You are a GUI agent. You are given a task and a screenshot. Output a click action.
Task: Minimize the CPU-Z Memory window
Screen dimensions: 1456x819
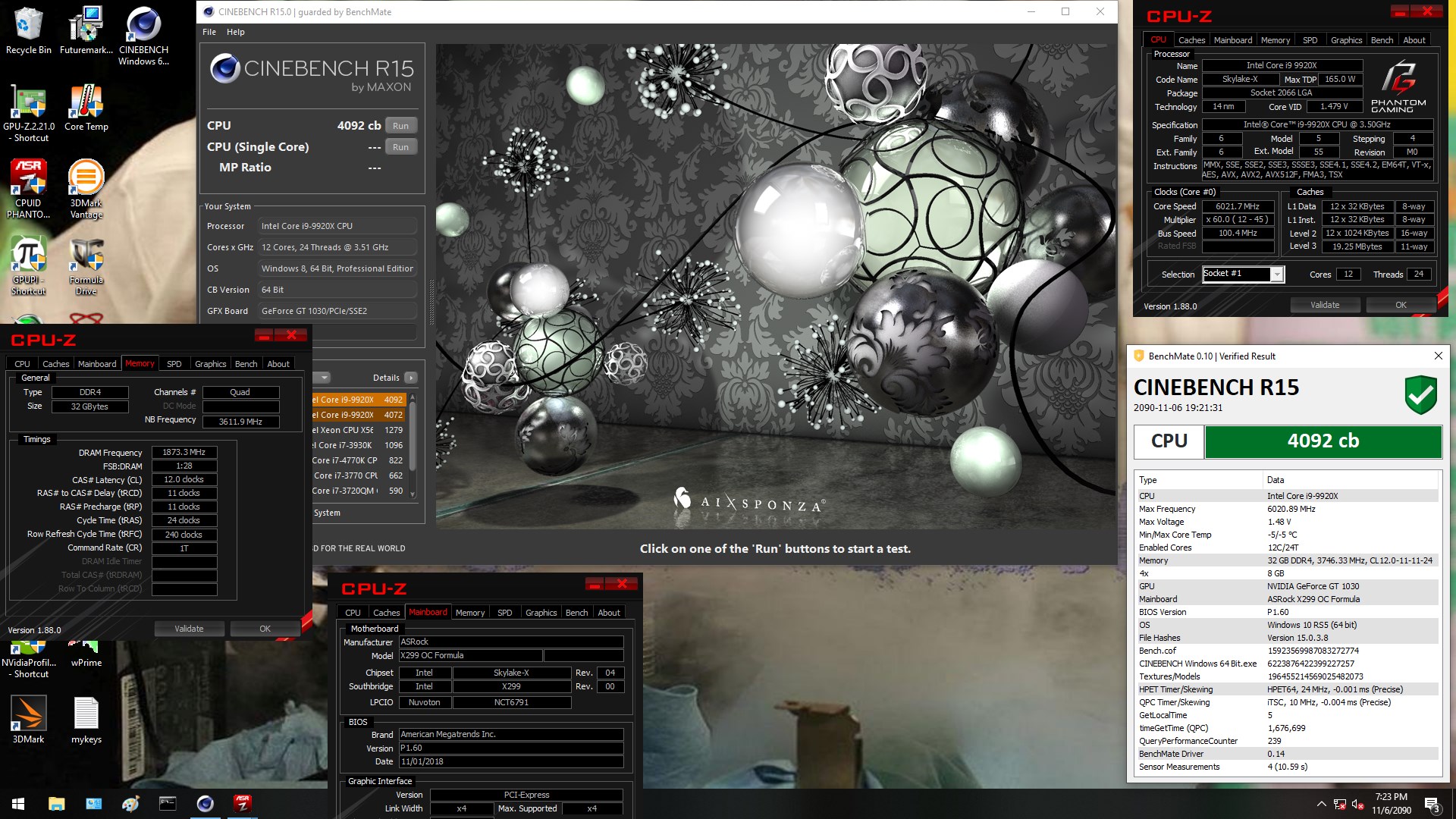[x=264, y=334]
